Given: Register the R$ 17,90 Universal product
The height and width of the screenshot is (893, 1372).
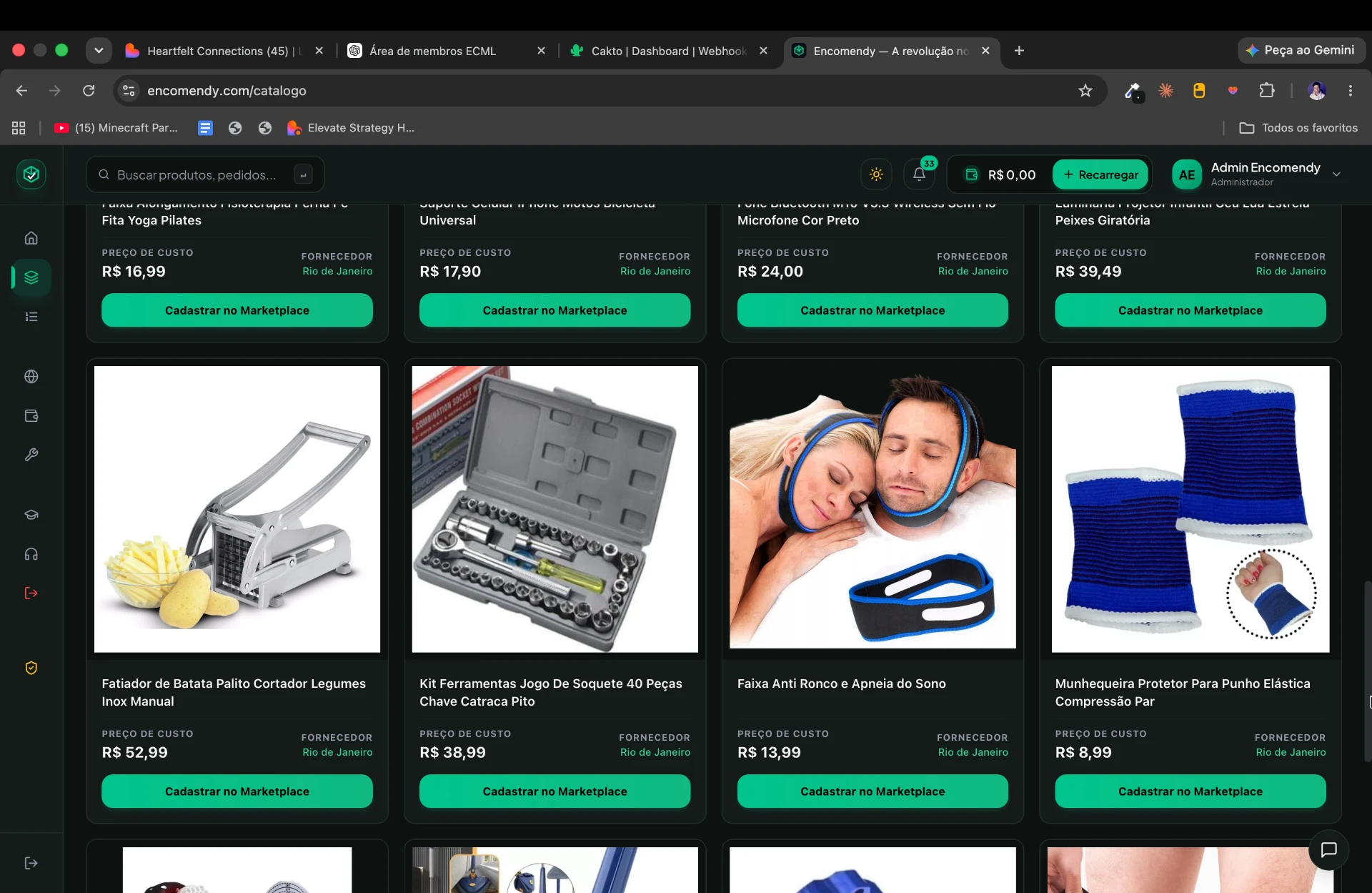Looking at the screenshot, I should 555,310.
